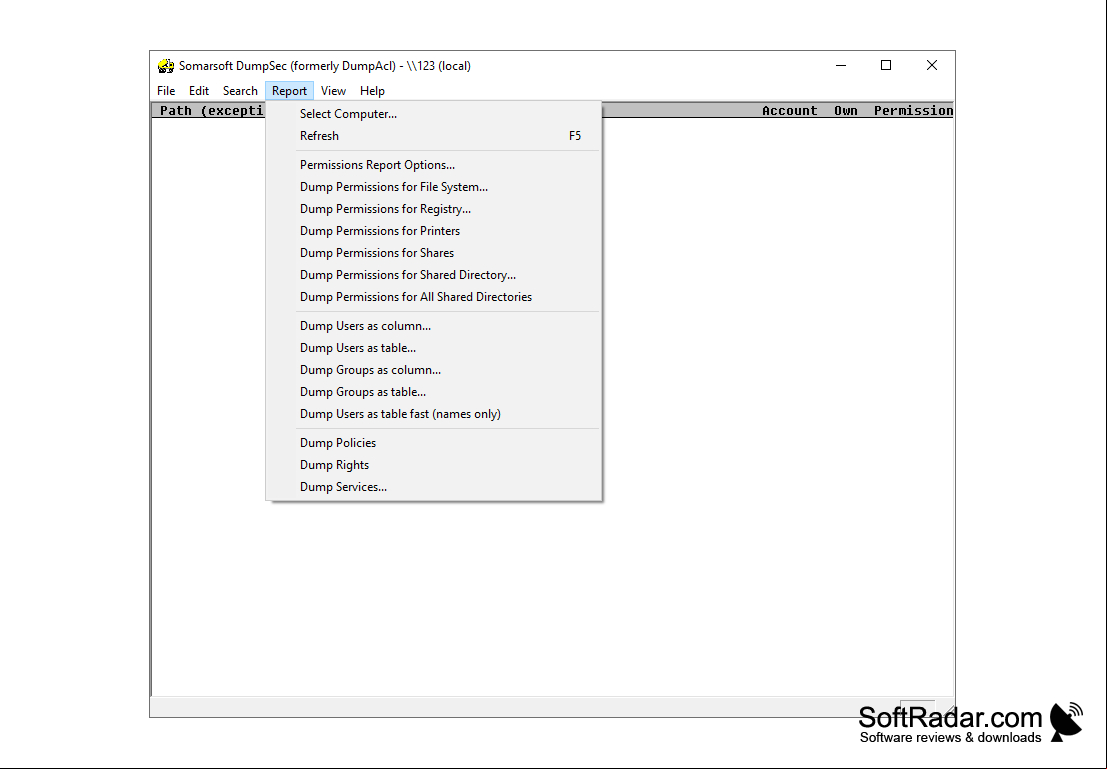The height and width of the screenshot is (769, 1107).
Task: Select Dump Permissions for All Shared Directories
Action: click(433, 297)
